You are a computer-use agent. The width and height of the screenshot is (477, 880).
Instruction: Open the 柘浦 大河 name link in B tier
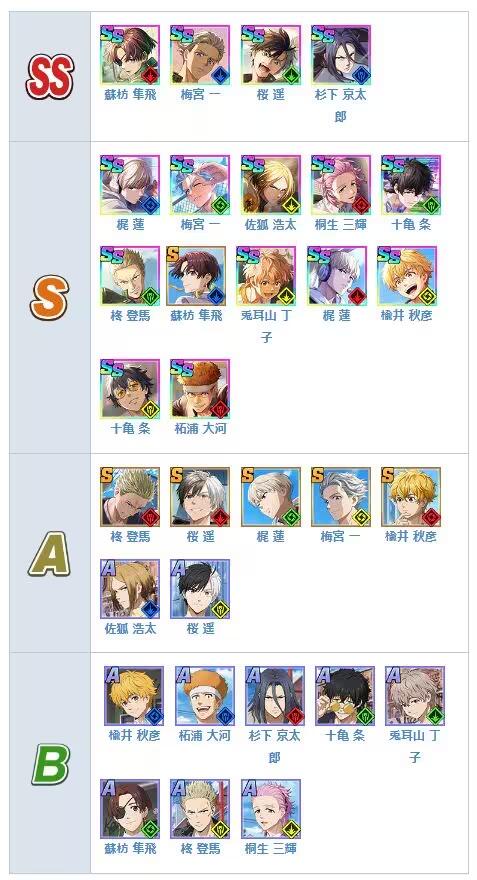[204, 735]
